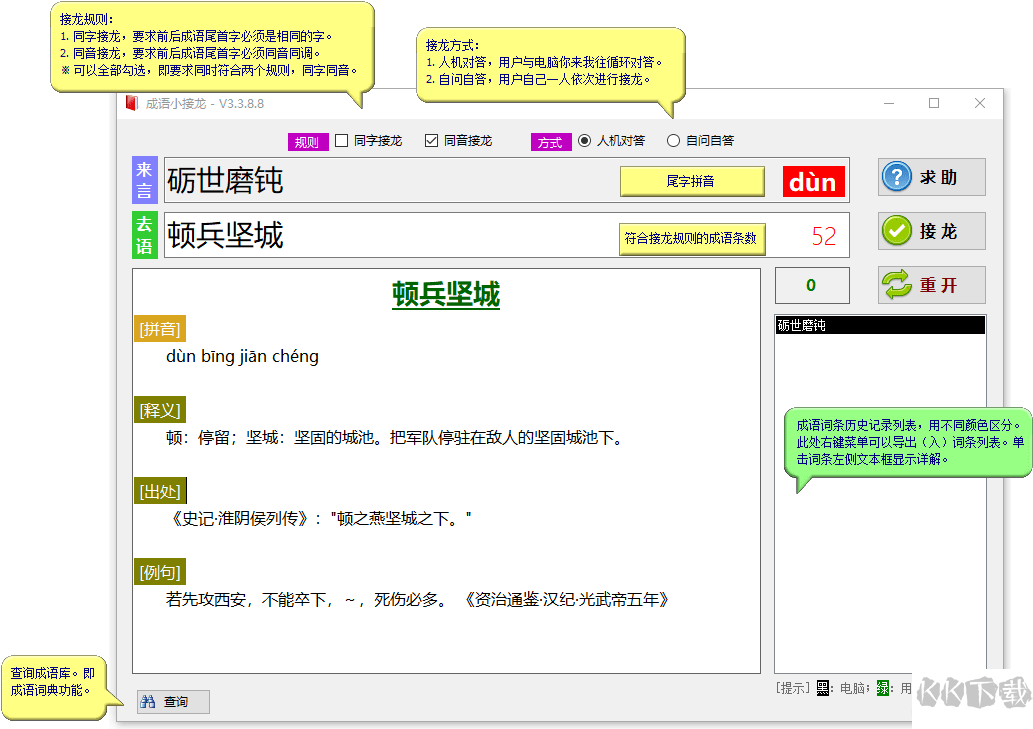The height and width of the screenshot is (729, 1033).
Task: Click the 查询 button at bottom left
Action: pyautogui.click(x=172, y=701)
